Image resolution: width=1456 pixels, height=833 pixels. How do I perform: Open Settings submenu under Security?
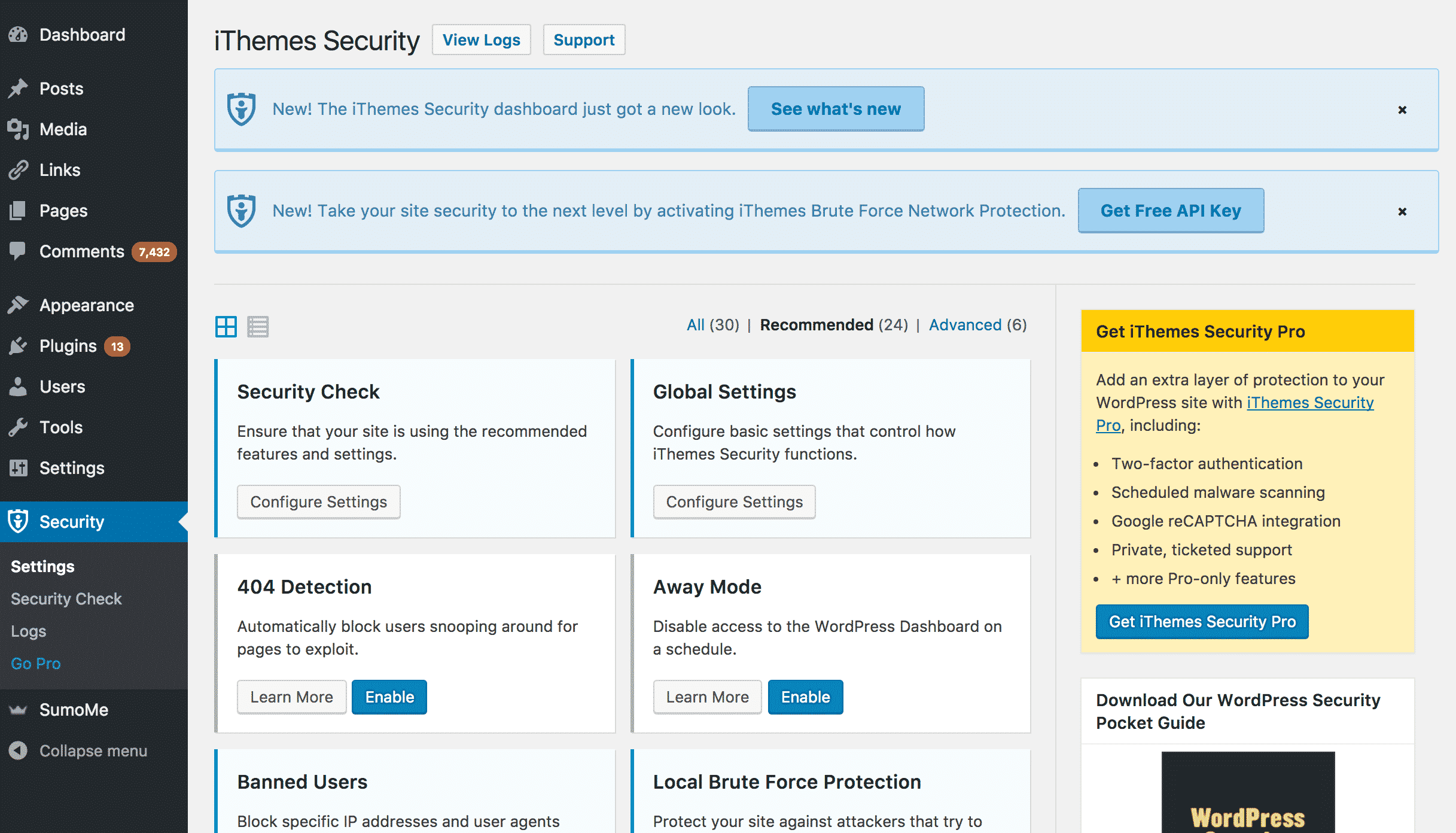click(42, 566)
